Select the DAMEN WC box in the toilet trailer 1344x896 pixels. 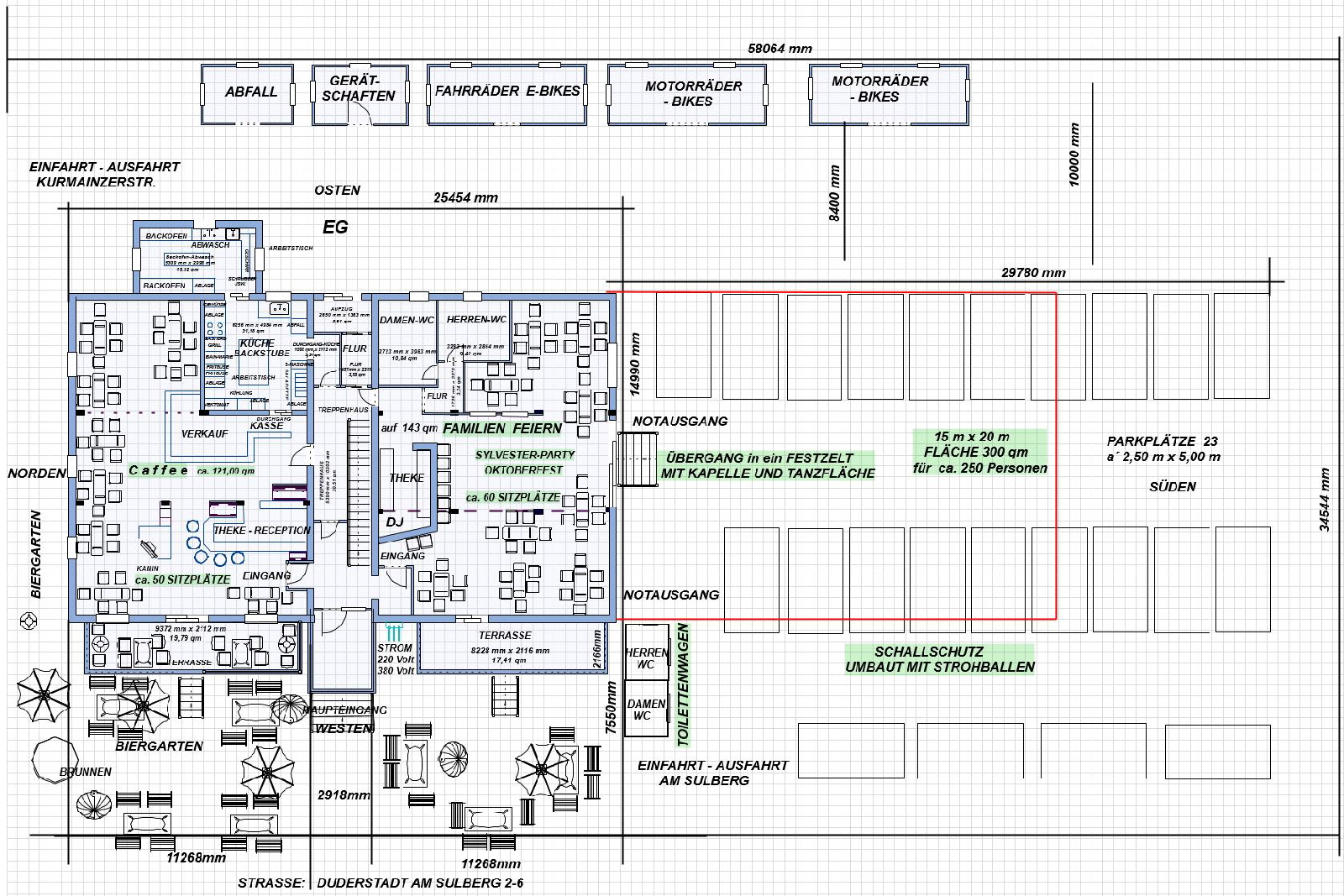(x=646, y=710)
